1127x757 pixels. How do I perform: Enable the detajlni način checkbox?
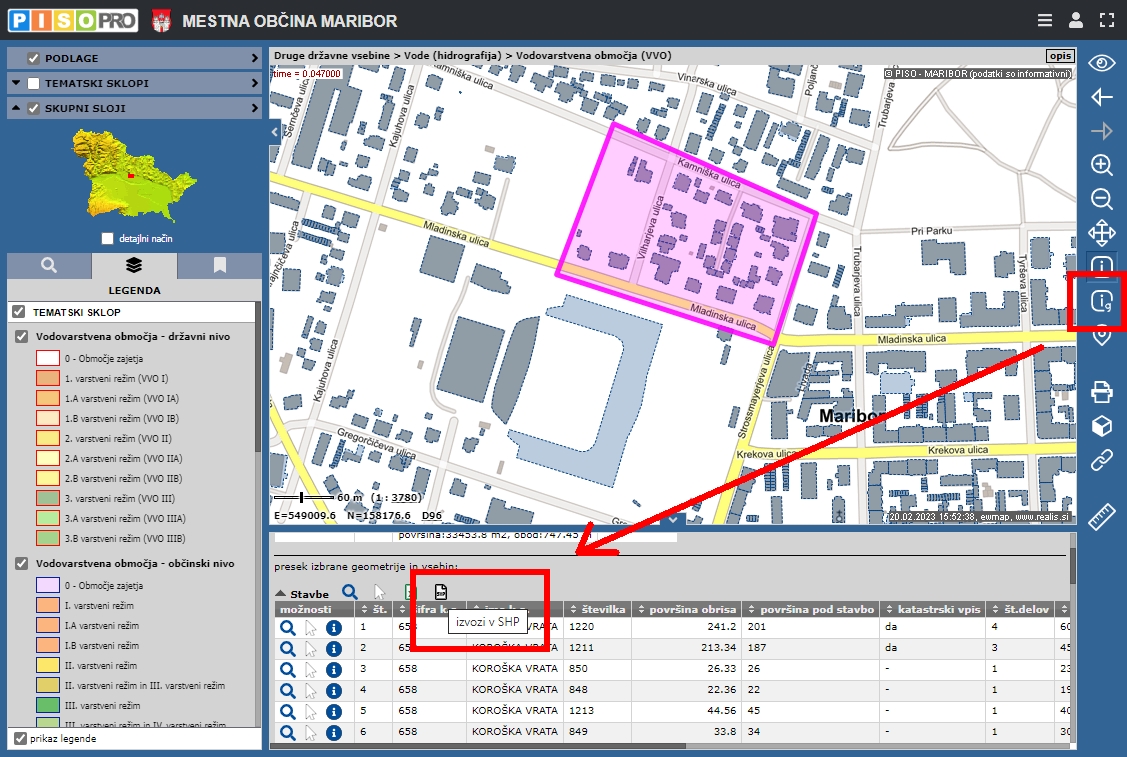tap(108, 239)
